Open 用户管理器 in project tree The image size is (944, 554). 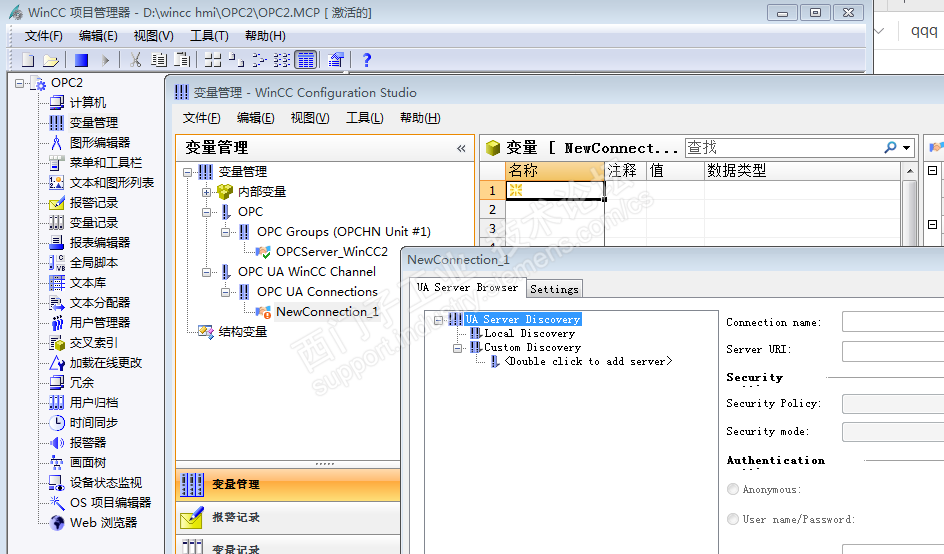pos(100,323)
